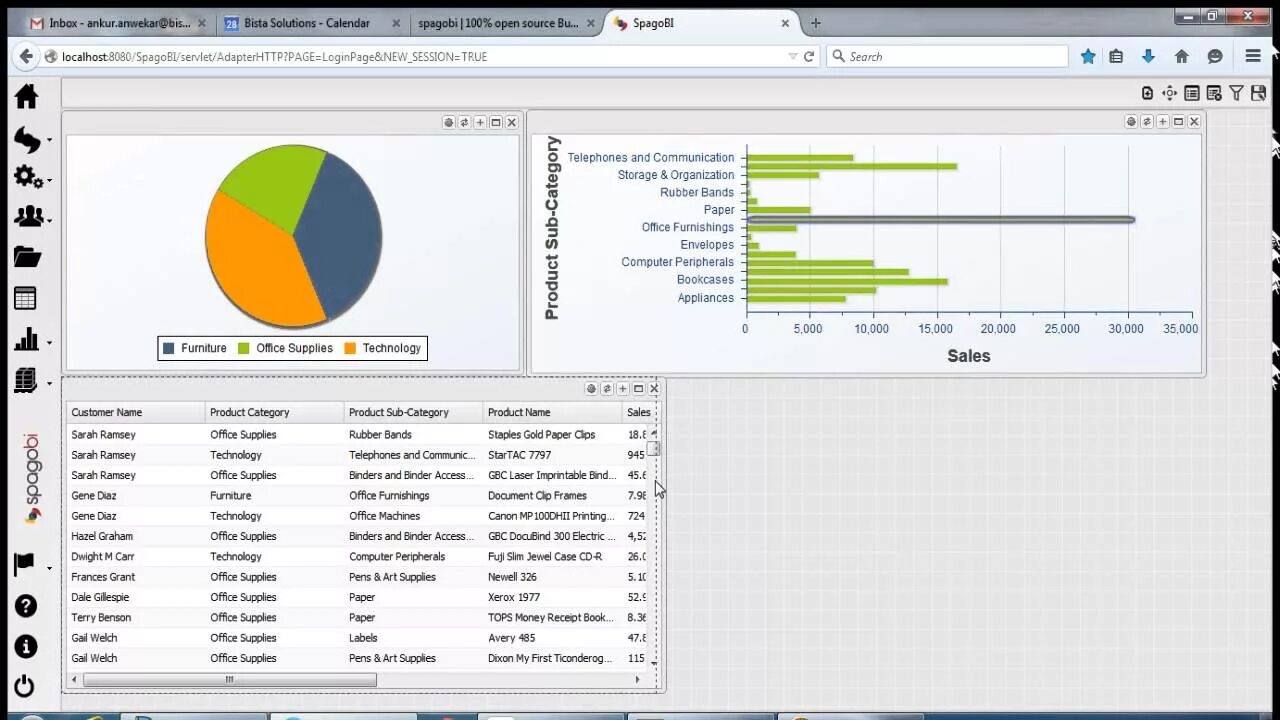
Task: Close the table widget
Action: 654,389
